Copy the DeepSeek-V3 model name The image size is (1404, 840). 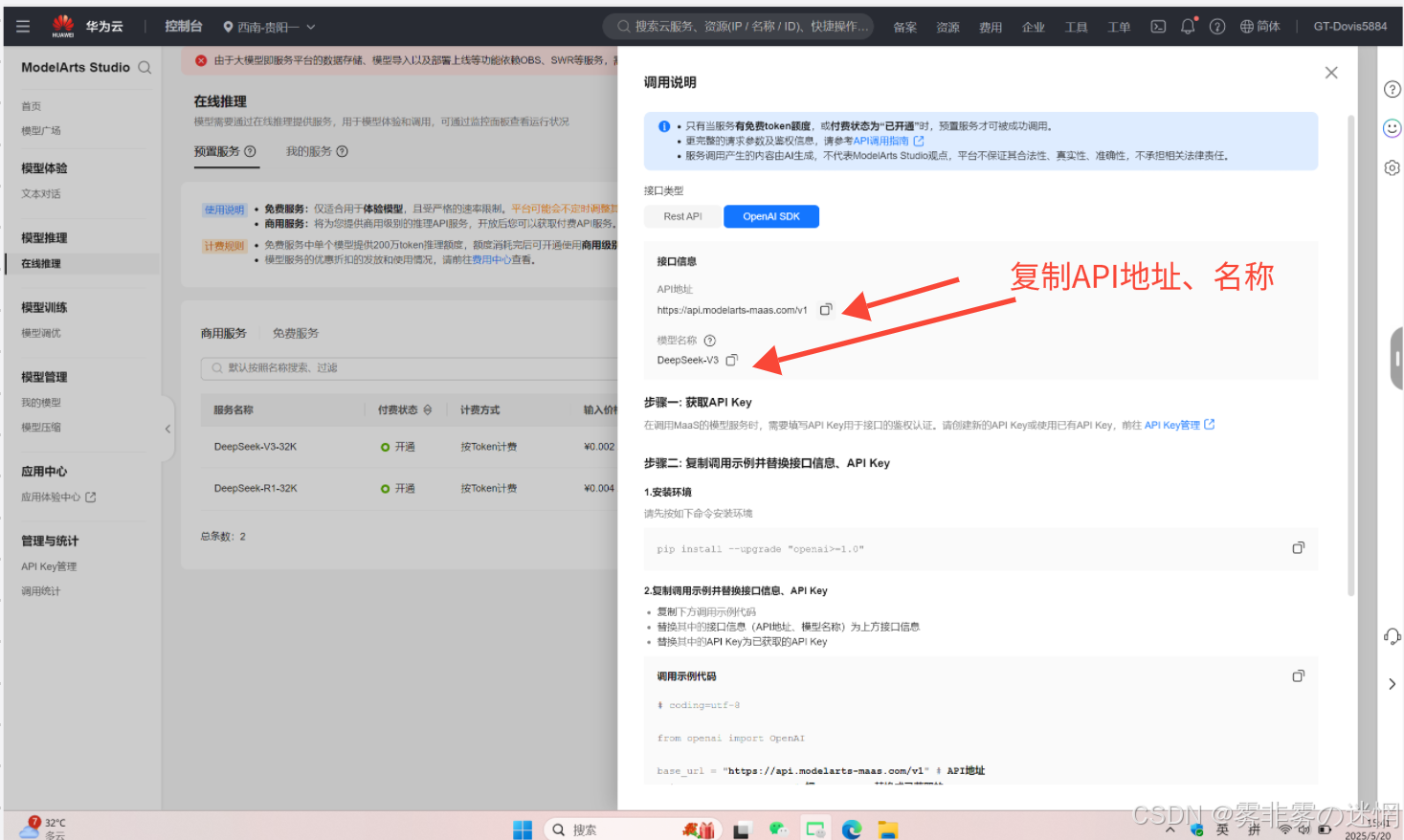pos(732,360)
